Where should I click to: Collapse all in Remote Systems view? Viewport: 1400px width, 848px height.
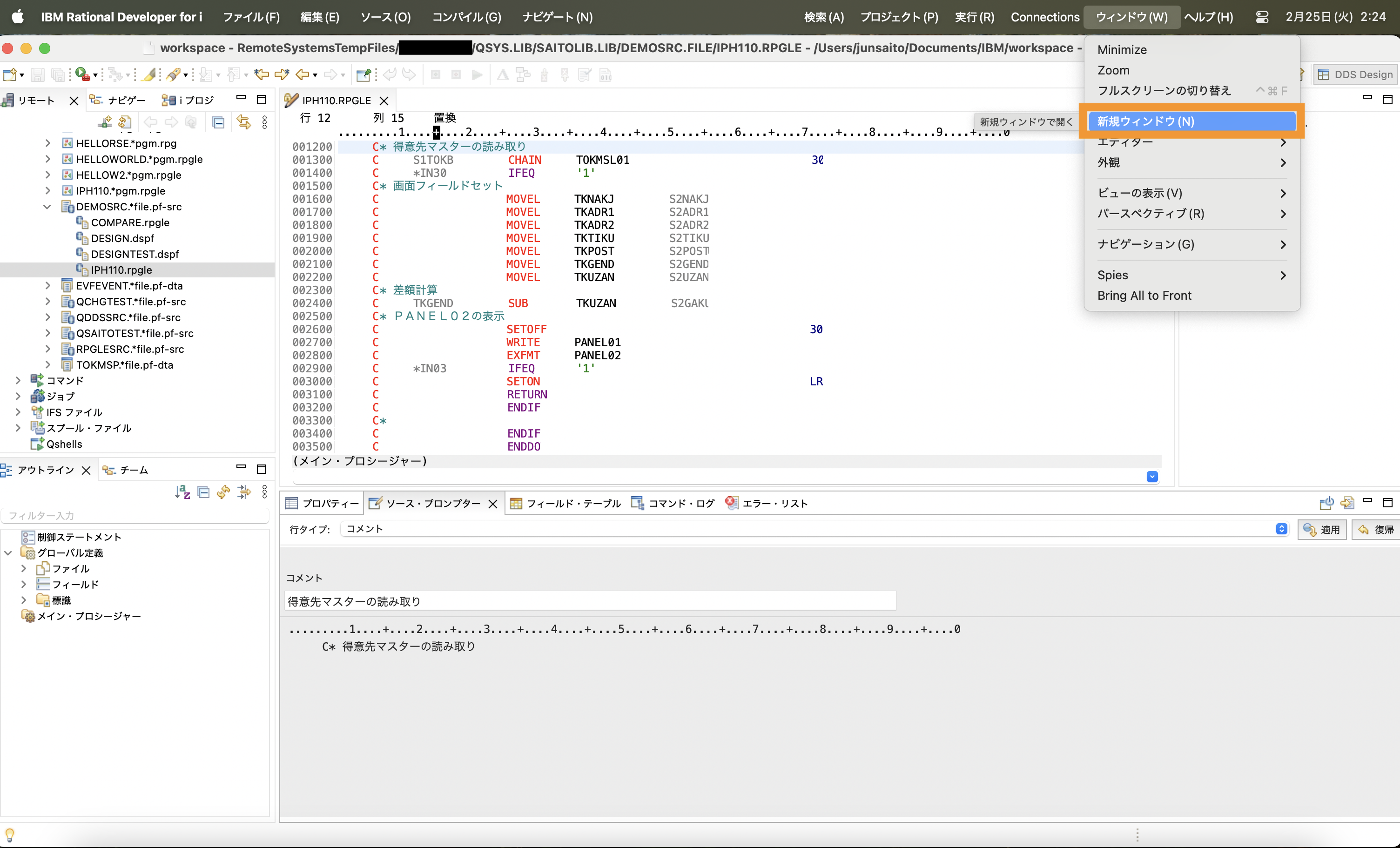click(218, 122)
